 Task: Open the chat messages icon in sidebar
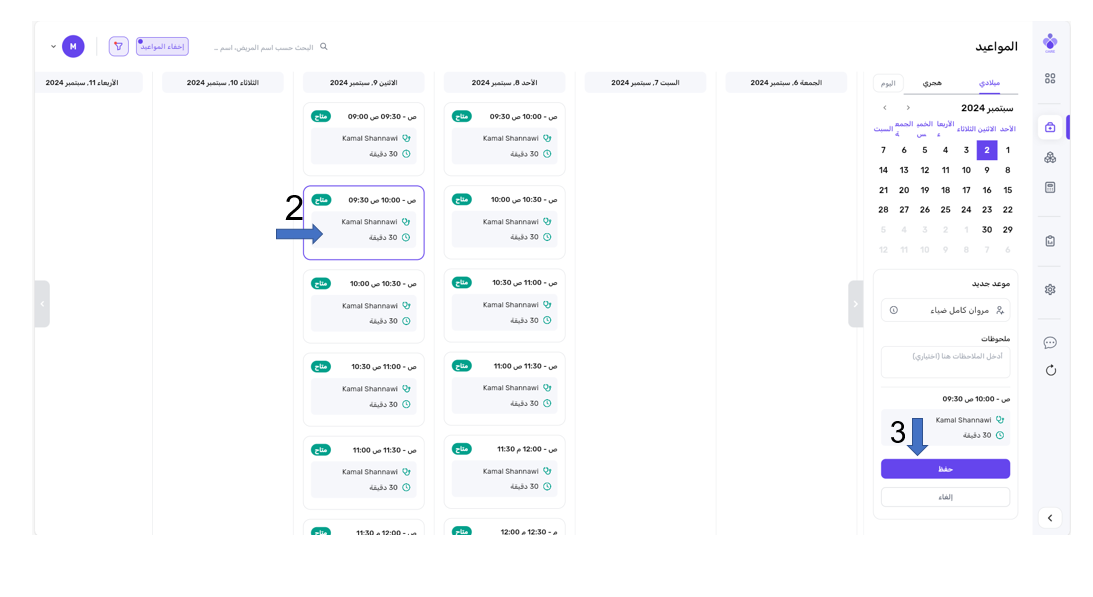tap(1049, 343)
